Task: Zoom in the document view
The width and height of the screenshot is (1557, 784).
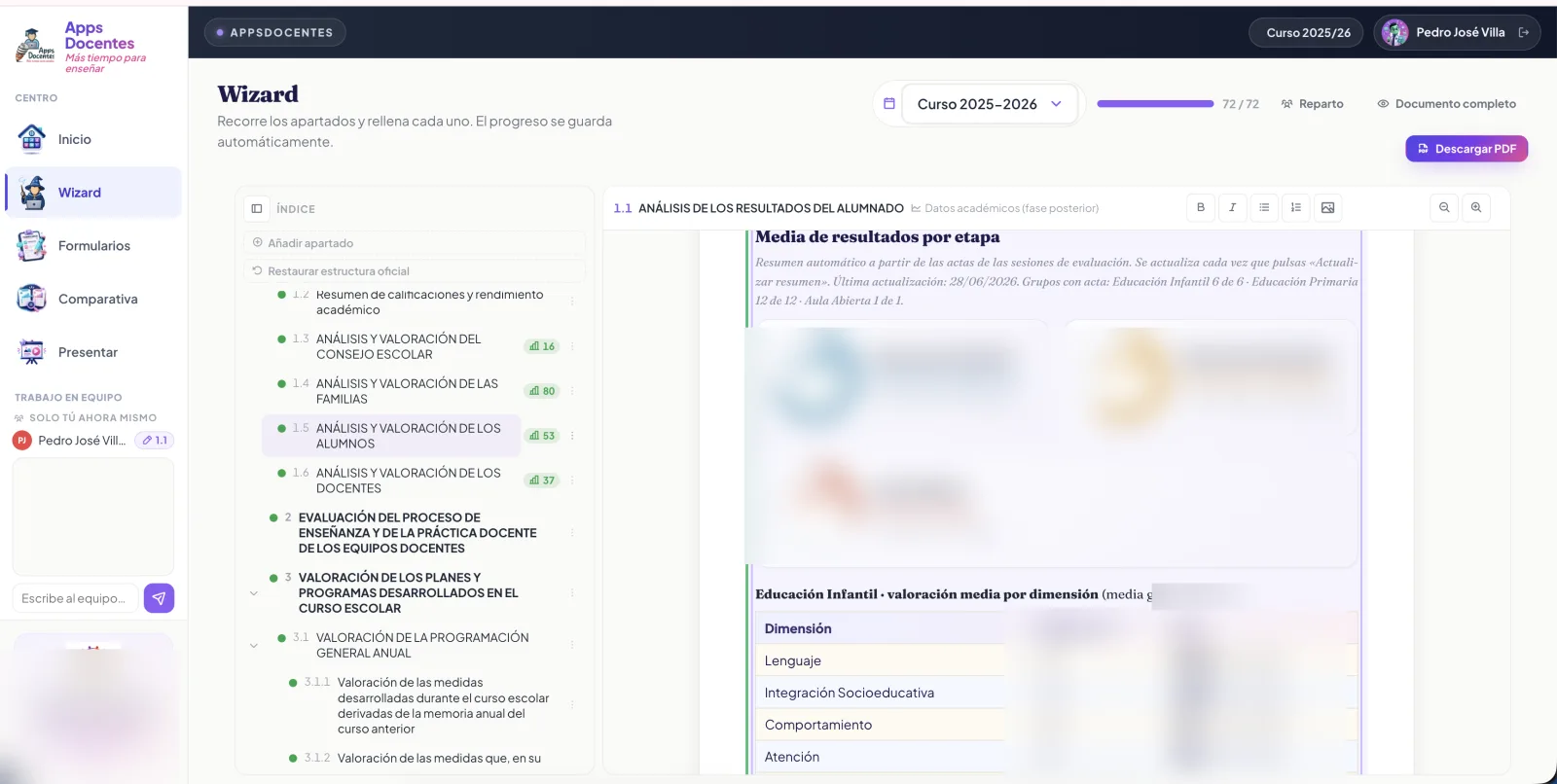Action: point(1476,207)
